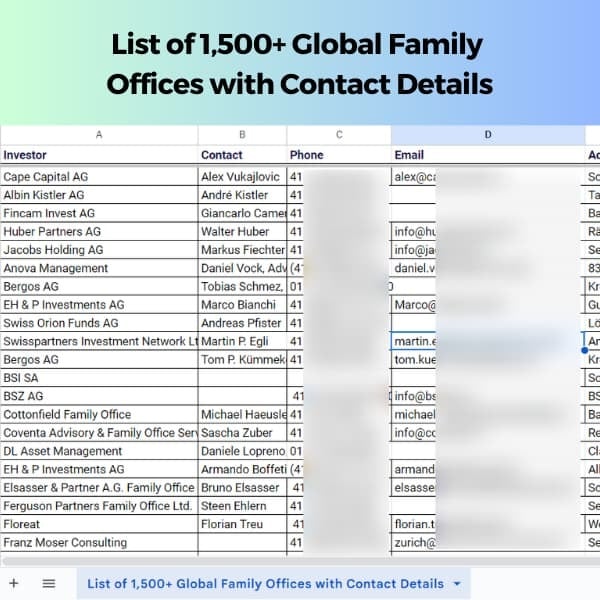This screenshot has width=600, height=600.
Task: Click contact Andreas Pfister
Action: pyautogui.click(x=242, y=323)
